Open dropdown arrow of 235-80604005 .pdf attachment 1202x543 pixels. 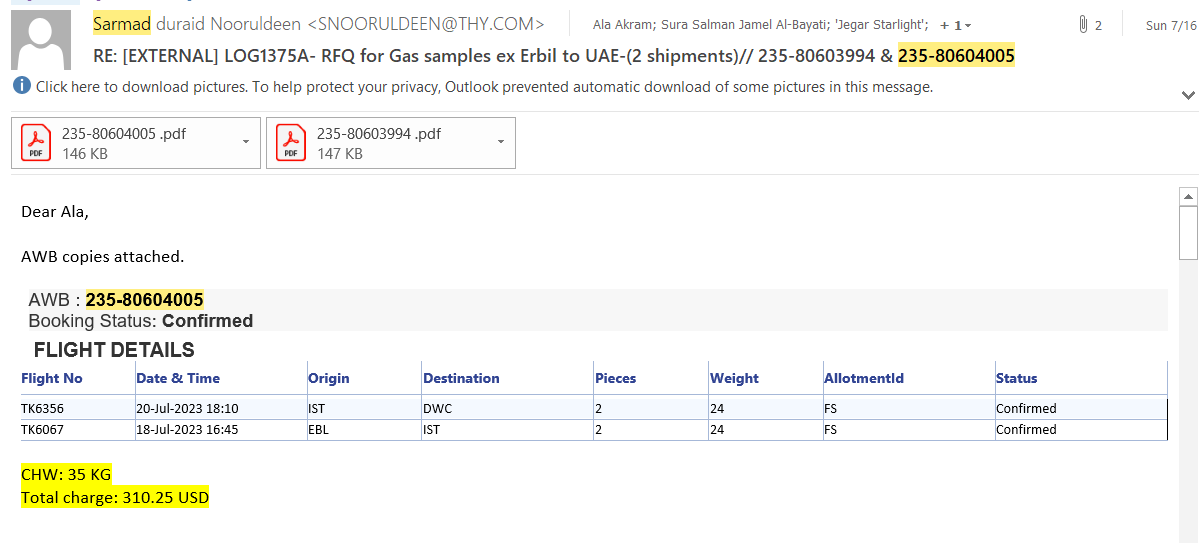point(246,142)
